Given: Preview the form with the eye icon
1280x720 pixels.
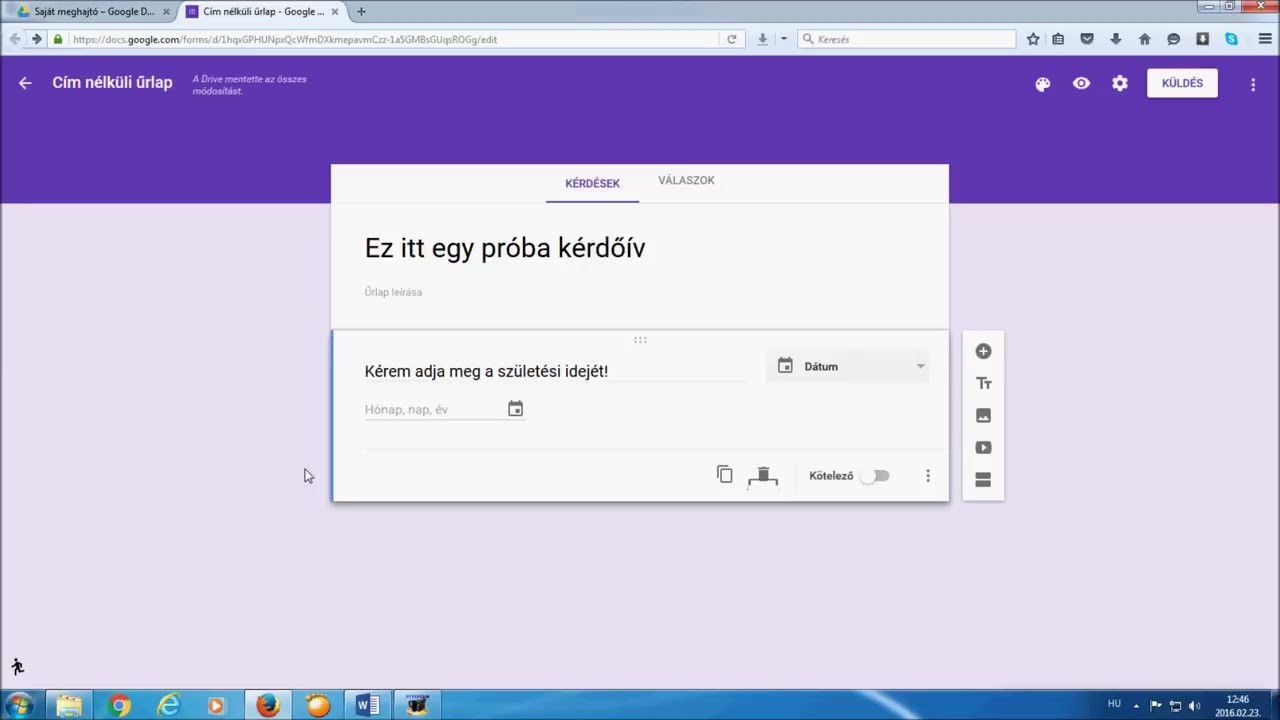Looking at the screenshot, I should tap(1081, 83).
